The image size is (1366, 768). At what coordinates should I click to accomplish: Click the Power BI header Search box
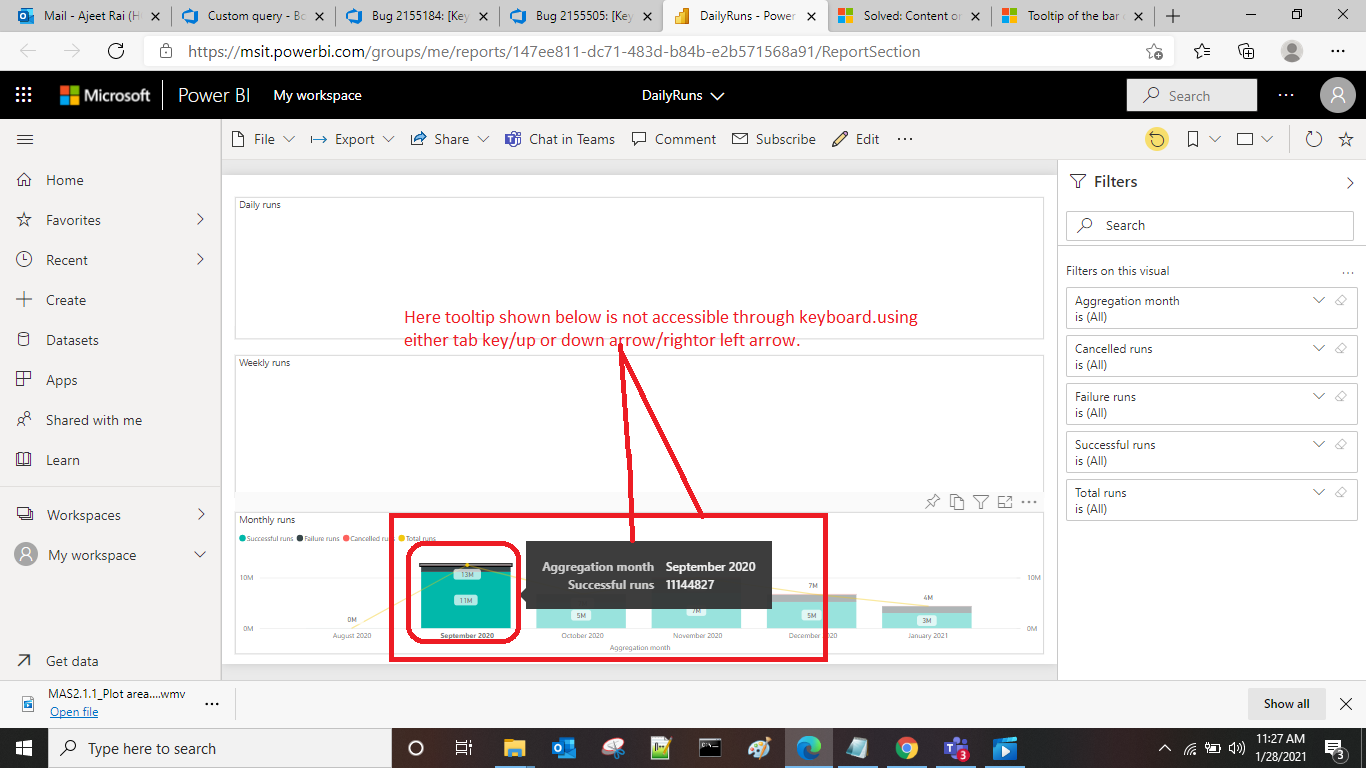click(x=1192, y=96)
